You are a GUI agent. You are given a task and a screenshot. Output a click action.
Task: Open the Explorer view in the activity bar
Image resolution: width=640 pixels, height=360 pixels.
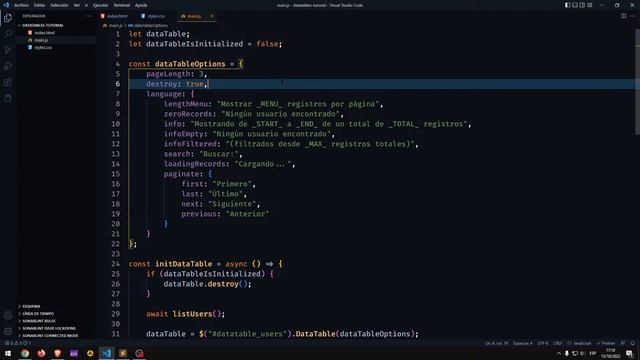[8, 18]
